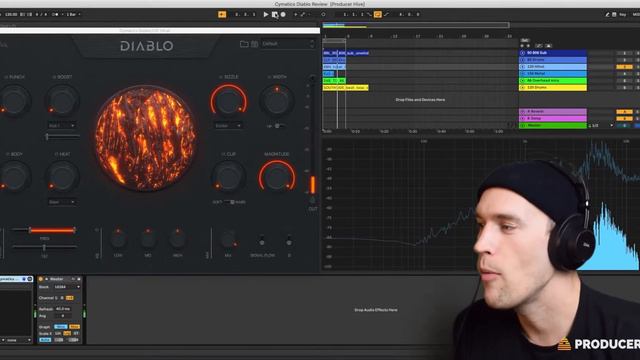Click the Diablo save preset icon
The height and width of the screenshot is (360, 640).
(x=254, y=44)
